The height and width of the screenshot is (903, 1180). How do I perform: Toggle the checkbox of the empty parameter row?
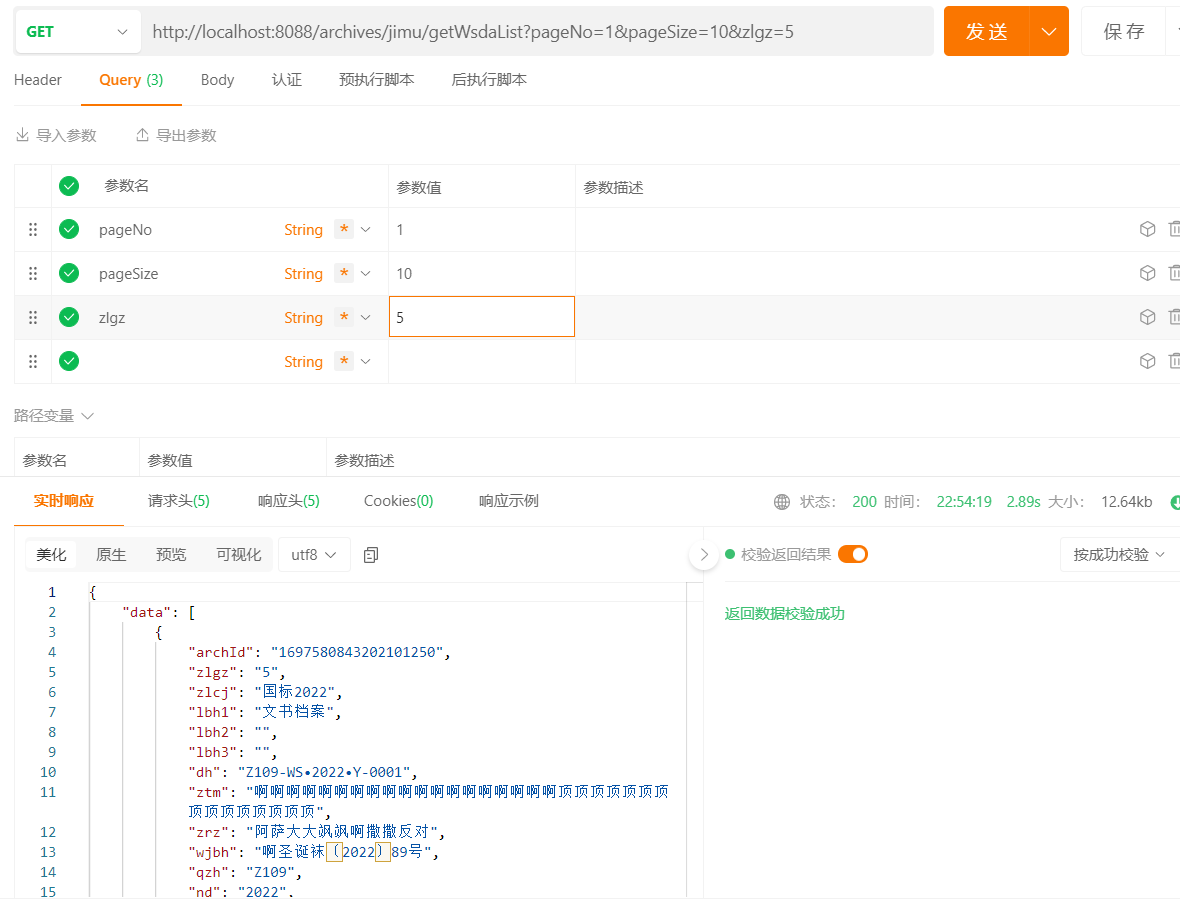(x=69, y=361)
